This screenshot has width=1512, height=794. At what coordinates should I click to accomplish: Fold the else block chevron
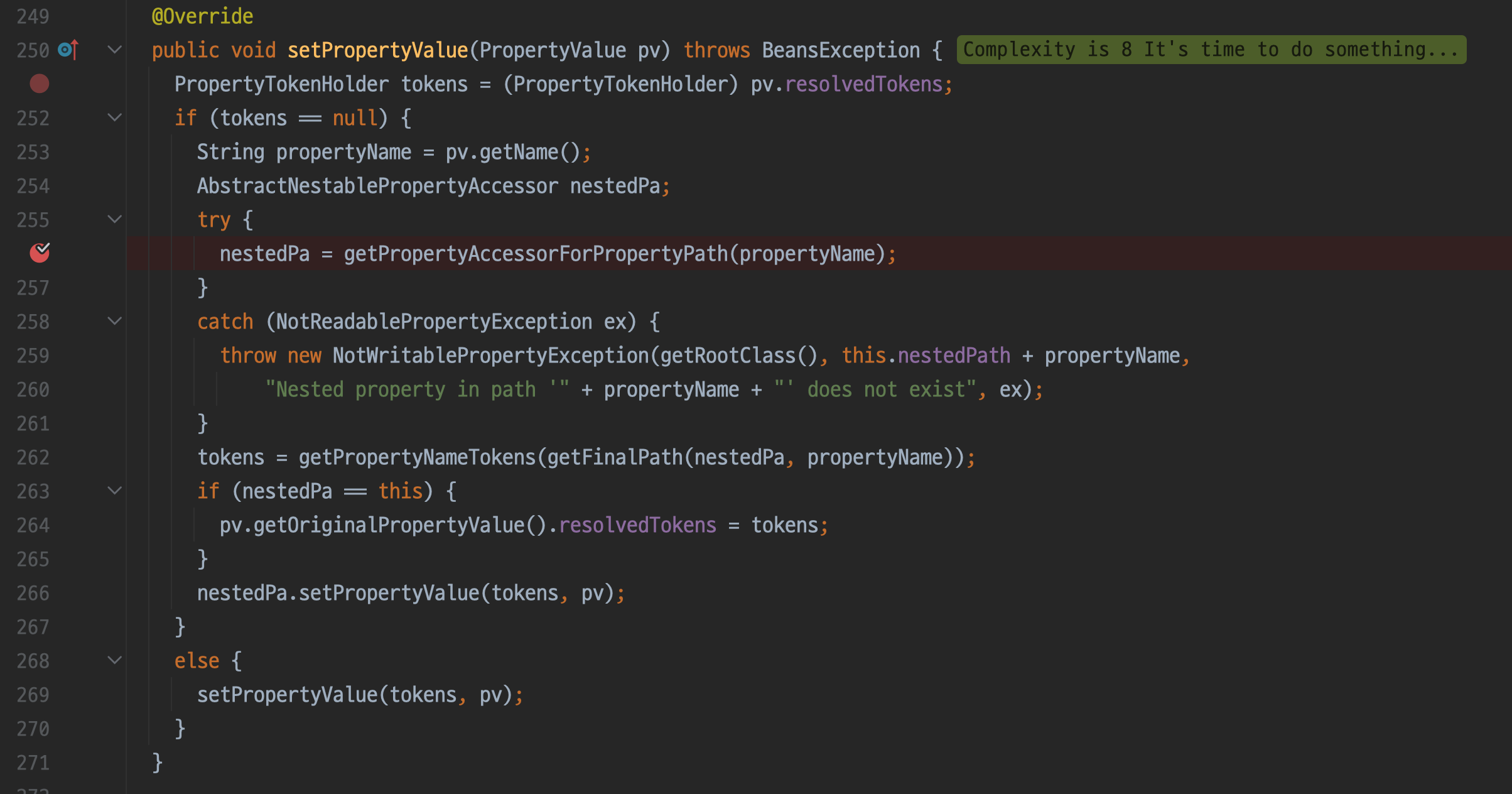(x=114, y=660)
